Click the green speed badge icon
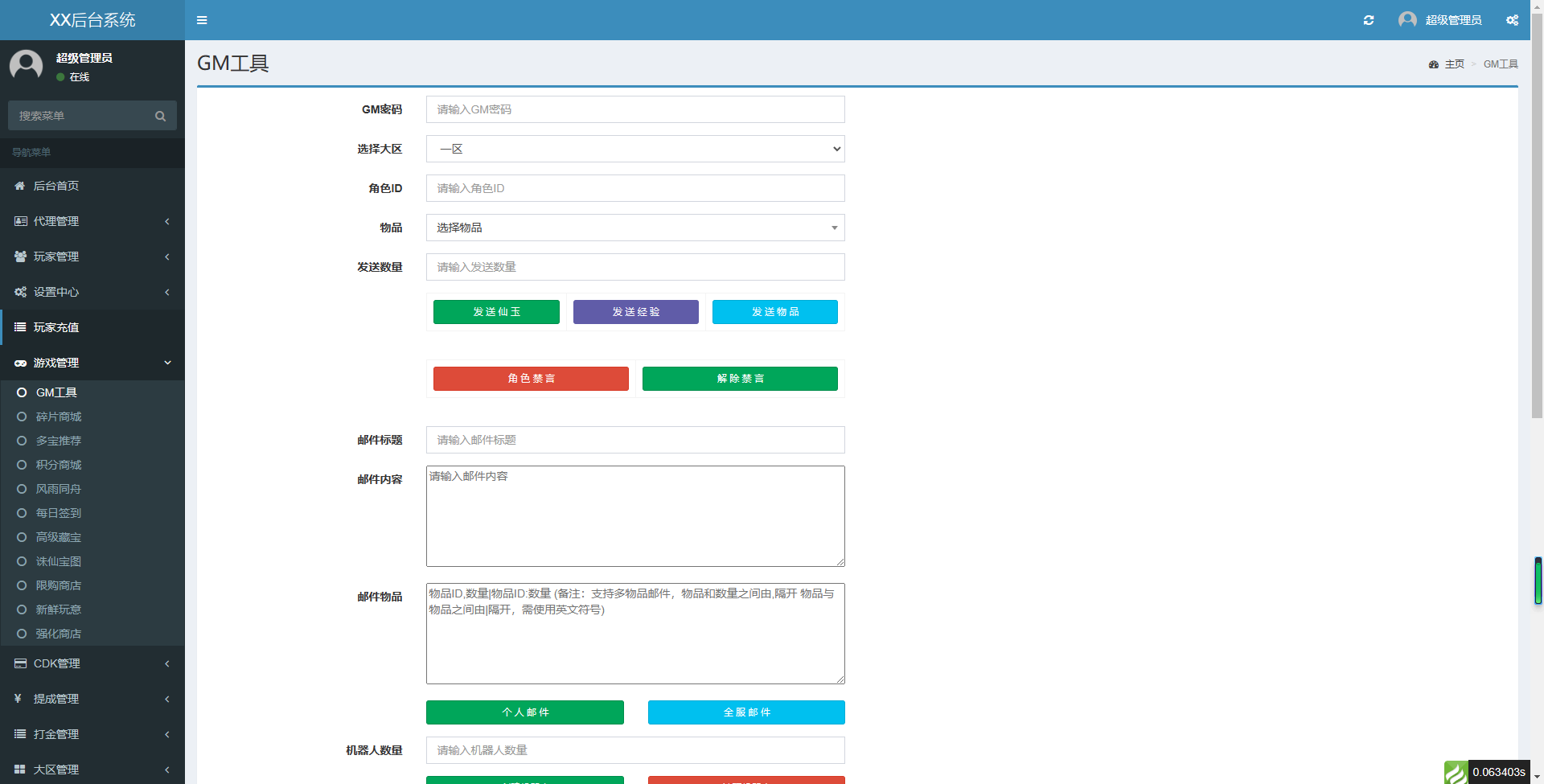Image resolution: width=1544 pixels, height=784 pixels. 1456,772
